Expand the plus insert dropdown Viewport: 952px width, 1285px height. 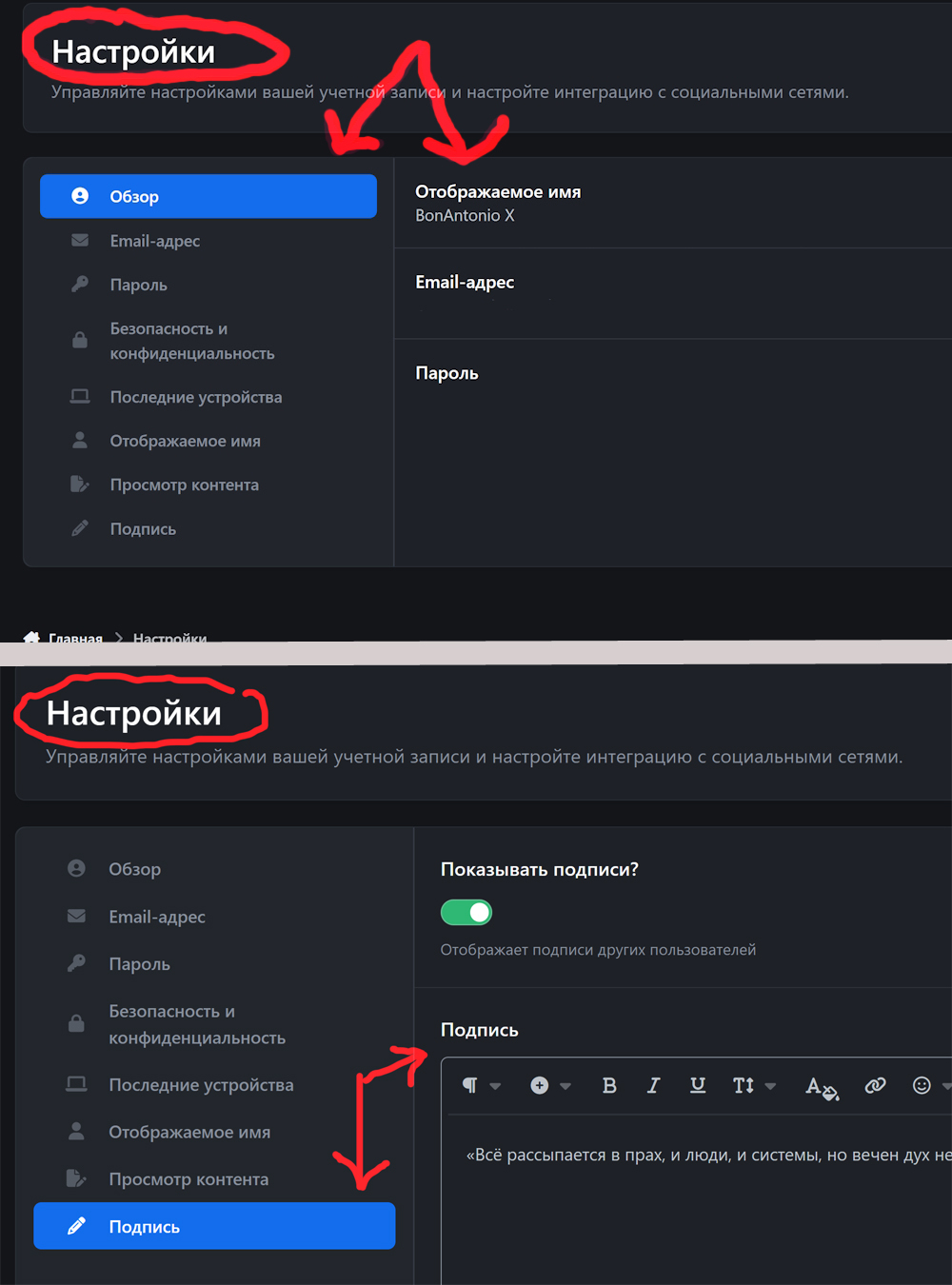pos(550,1085)
